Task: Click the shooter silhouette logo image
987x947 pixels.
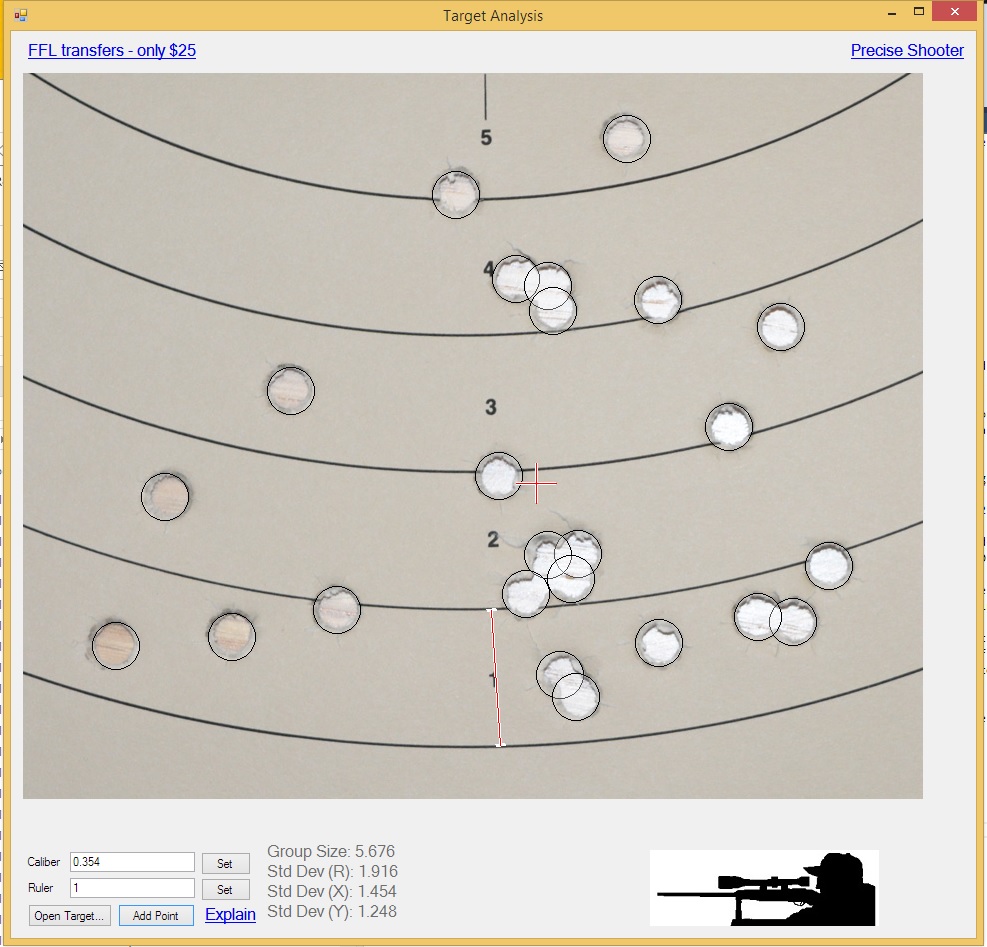Action: pyautogui.click(x=764, y=888)
